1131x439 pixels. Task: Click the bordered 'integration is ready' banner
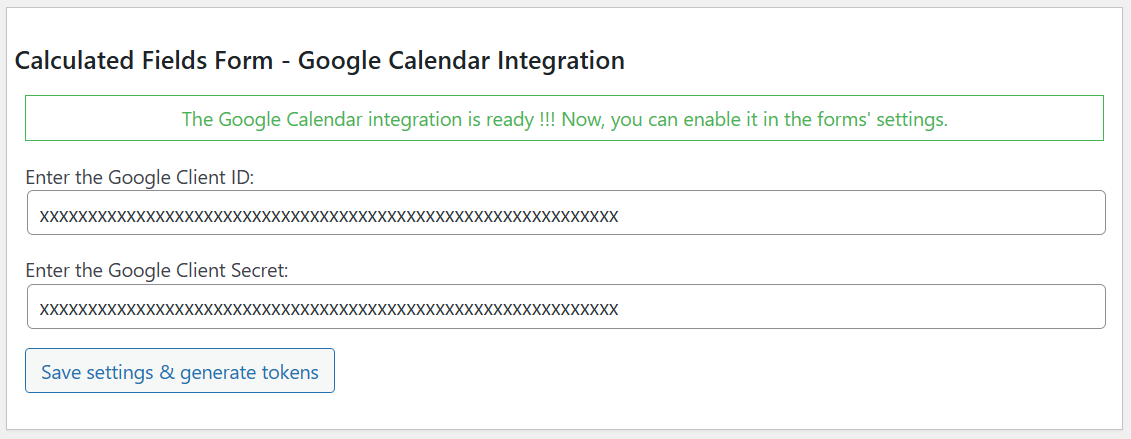(x=564, y=119)
